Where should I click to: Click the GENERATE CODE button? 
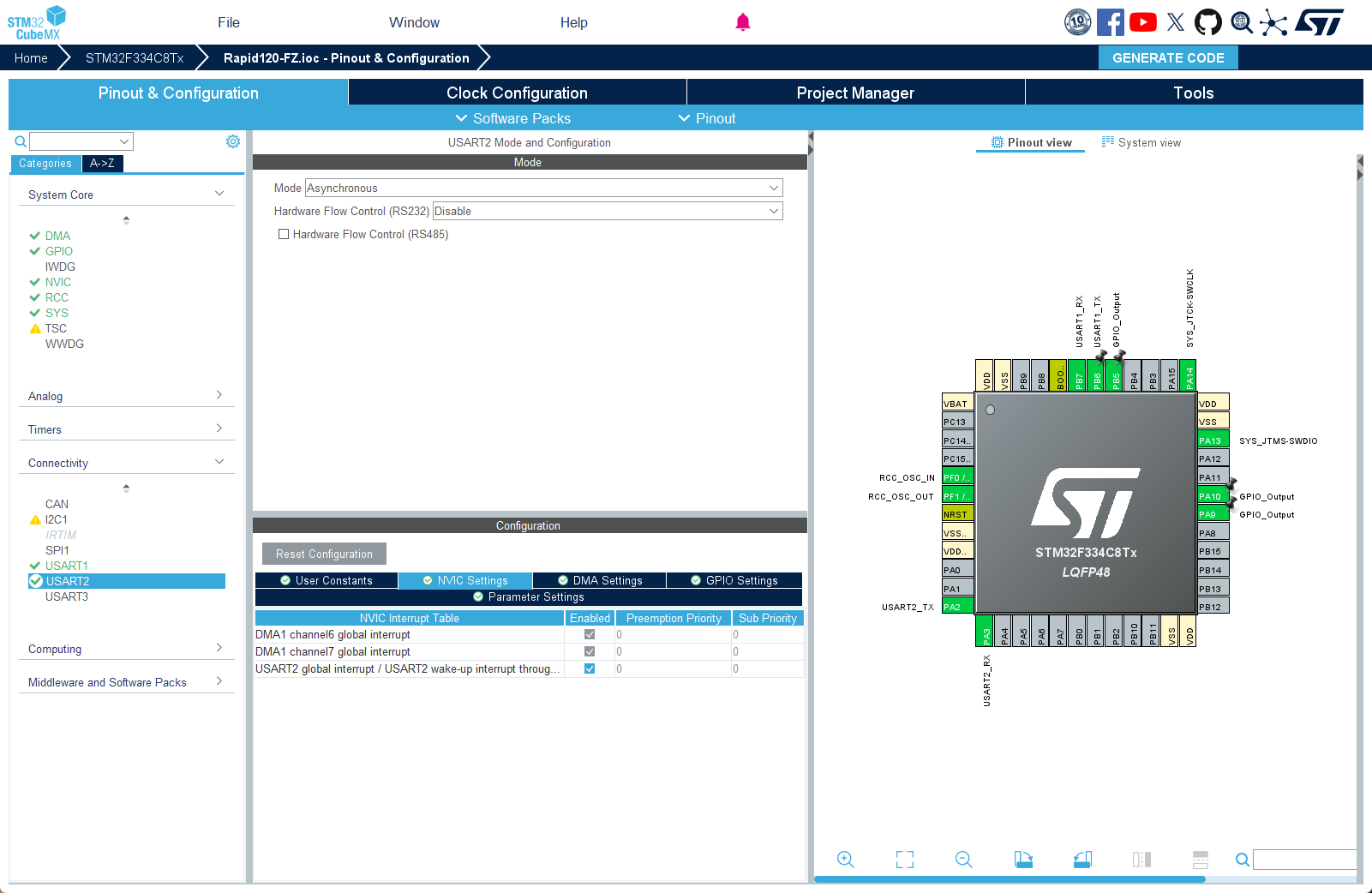coord(1168,57)
